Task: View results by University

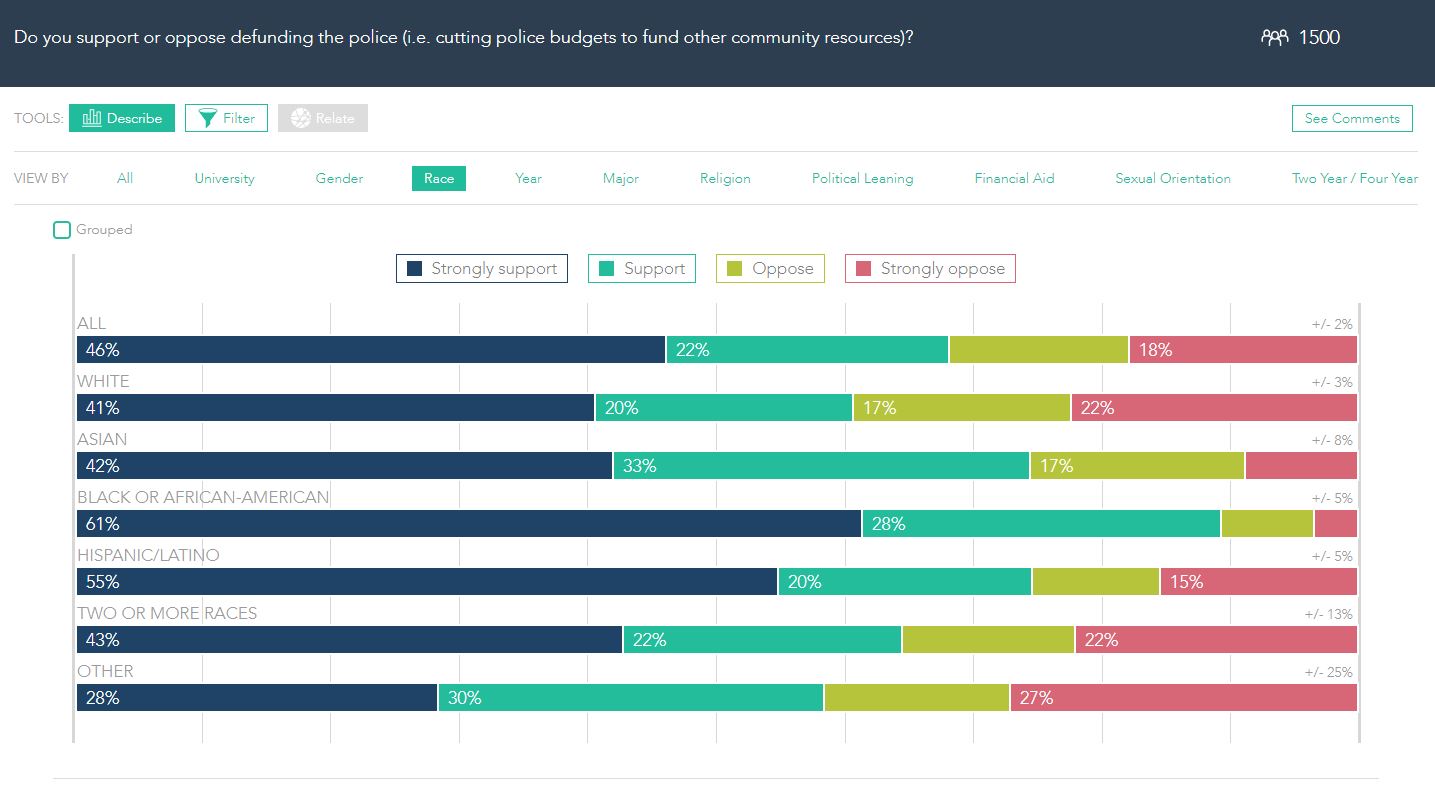Action: coord(224,178)
